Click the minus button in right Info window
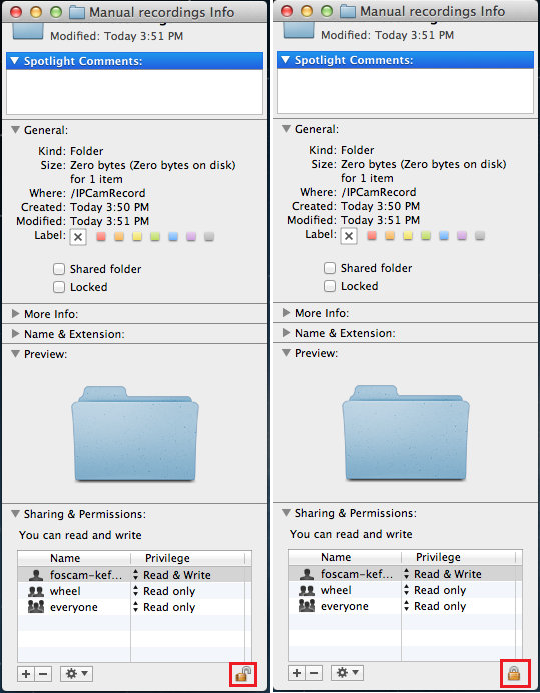The image size is (540, 693). tap(314, 673)
